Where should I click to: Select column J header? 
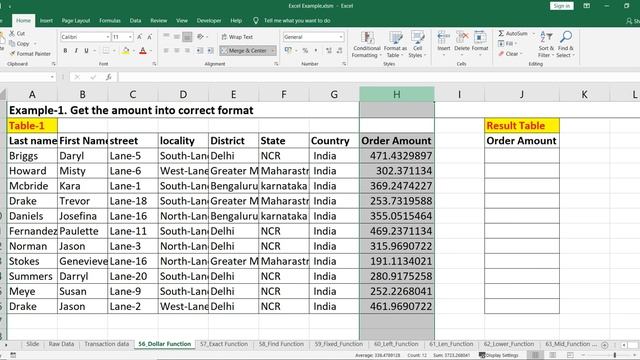click(x=522, y=94)
